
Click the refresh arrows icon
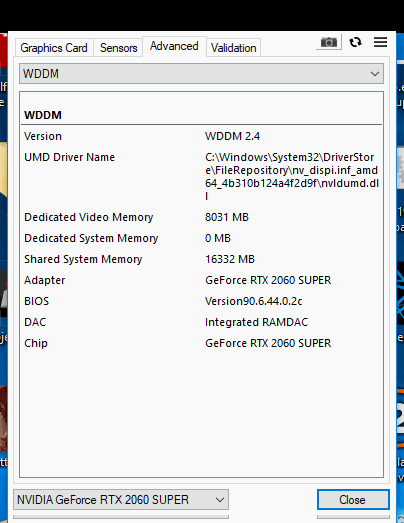pos(355,42)
